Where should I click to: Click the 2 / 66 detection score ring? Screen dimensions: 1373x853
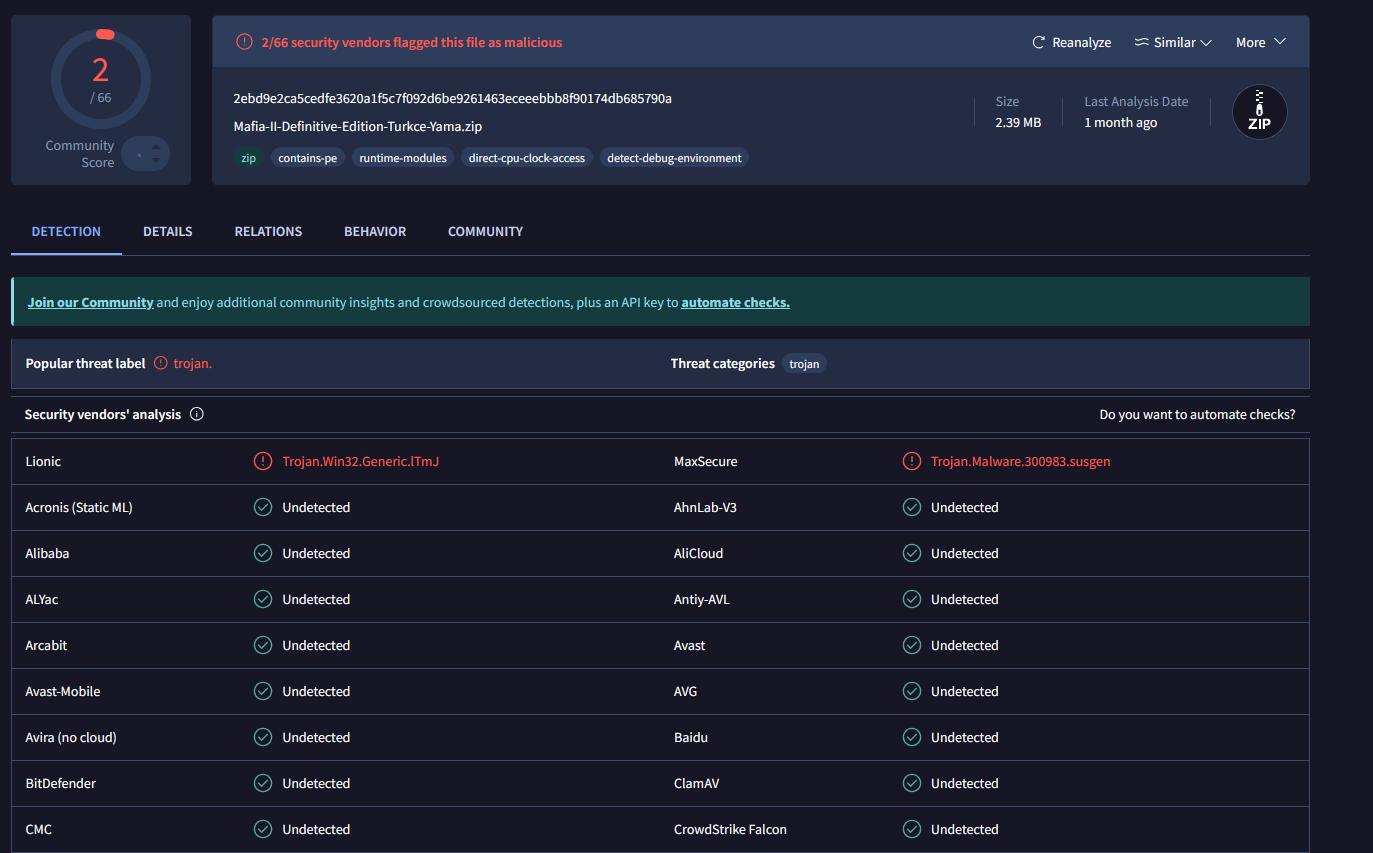(x=100, y=80)
